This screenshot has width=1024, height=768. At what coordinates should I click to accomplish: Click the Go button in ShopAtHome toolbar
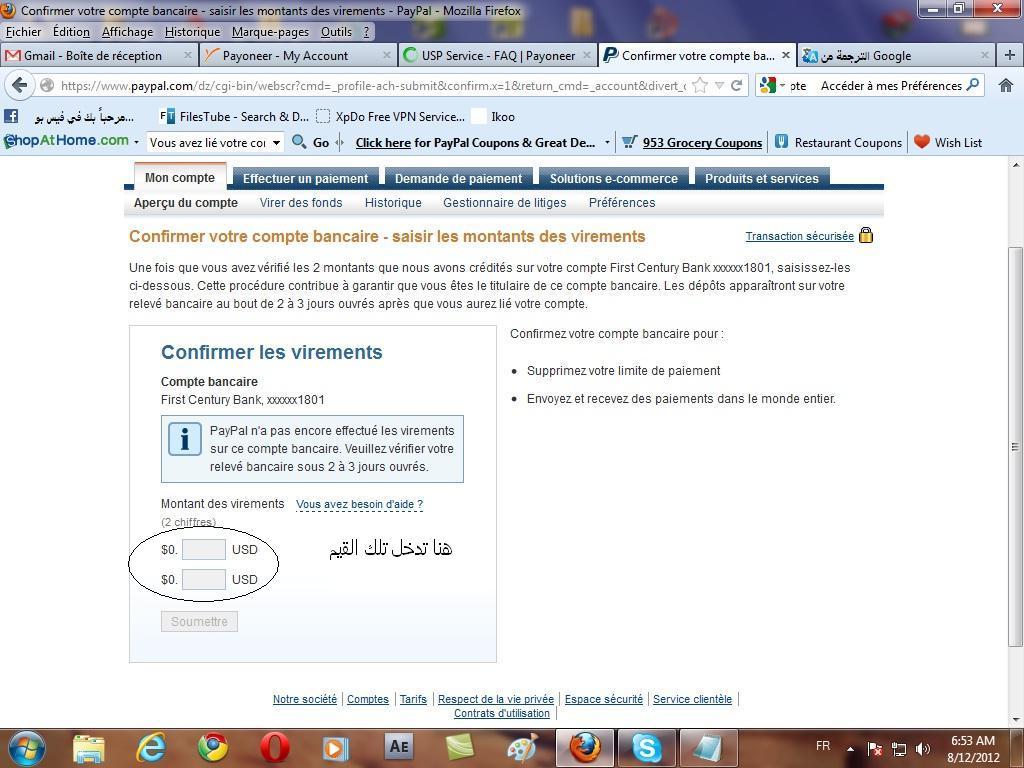pyautogui.click(x=321, y=142)
